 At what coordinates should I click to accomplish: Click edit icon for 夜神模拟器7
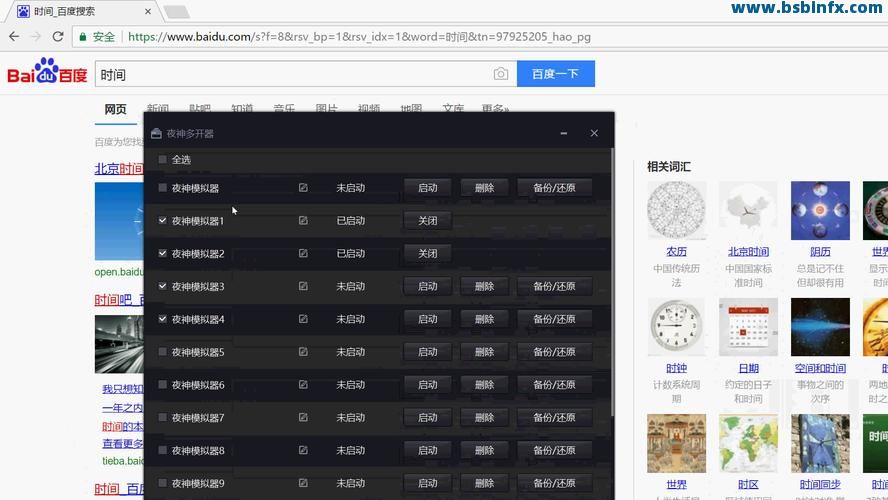pyautogui.click(x=303, y=417)
